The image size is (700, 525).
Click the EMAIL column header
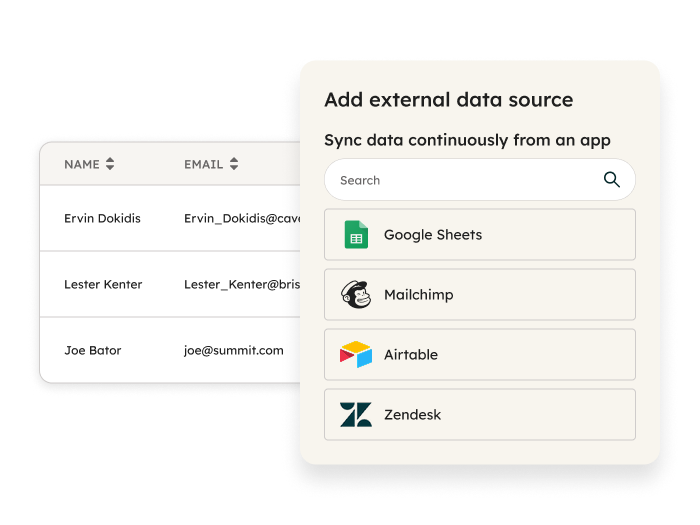[x=203, y=164]
